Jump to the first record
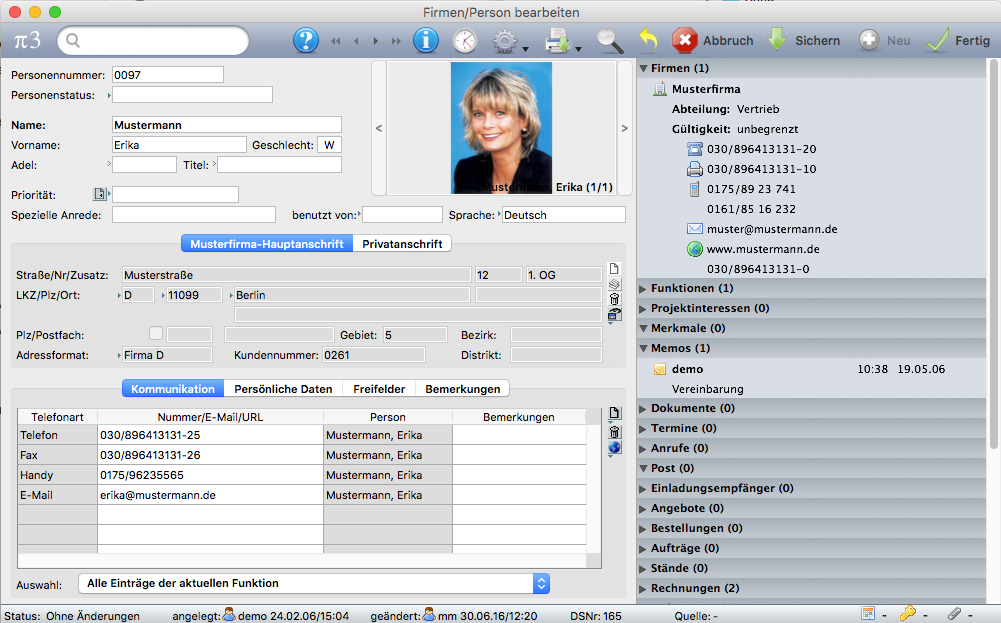Viewport: 1001px width, 623px height. tap(336, 41)
